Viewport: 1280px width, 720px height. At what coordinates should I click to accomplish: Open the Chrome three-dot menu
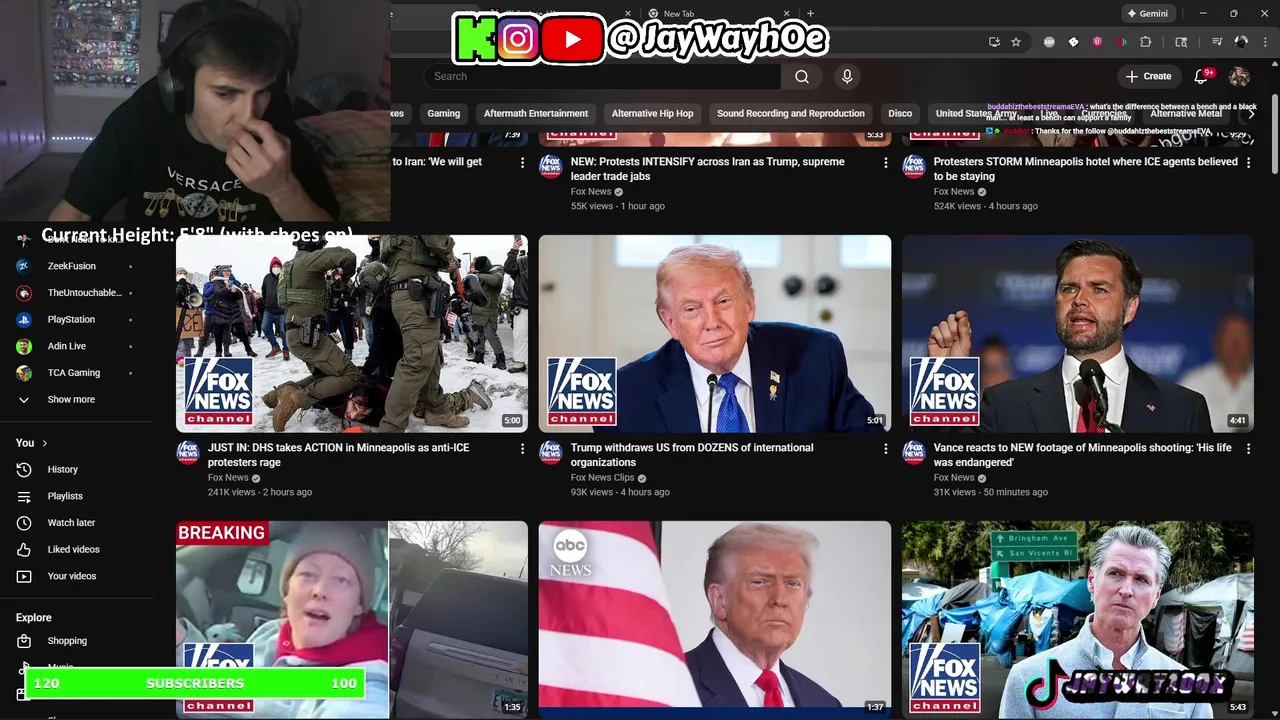tap(1263, 42)
